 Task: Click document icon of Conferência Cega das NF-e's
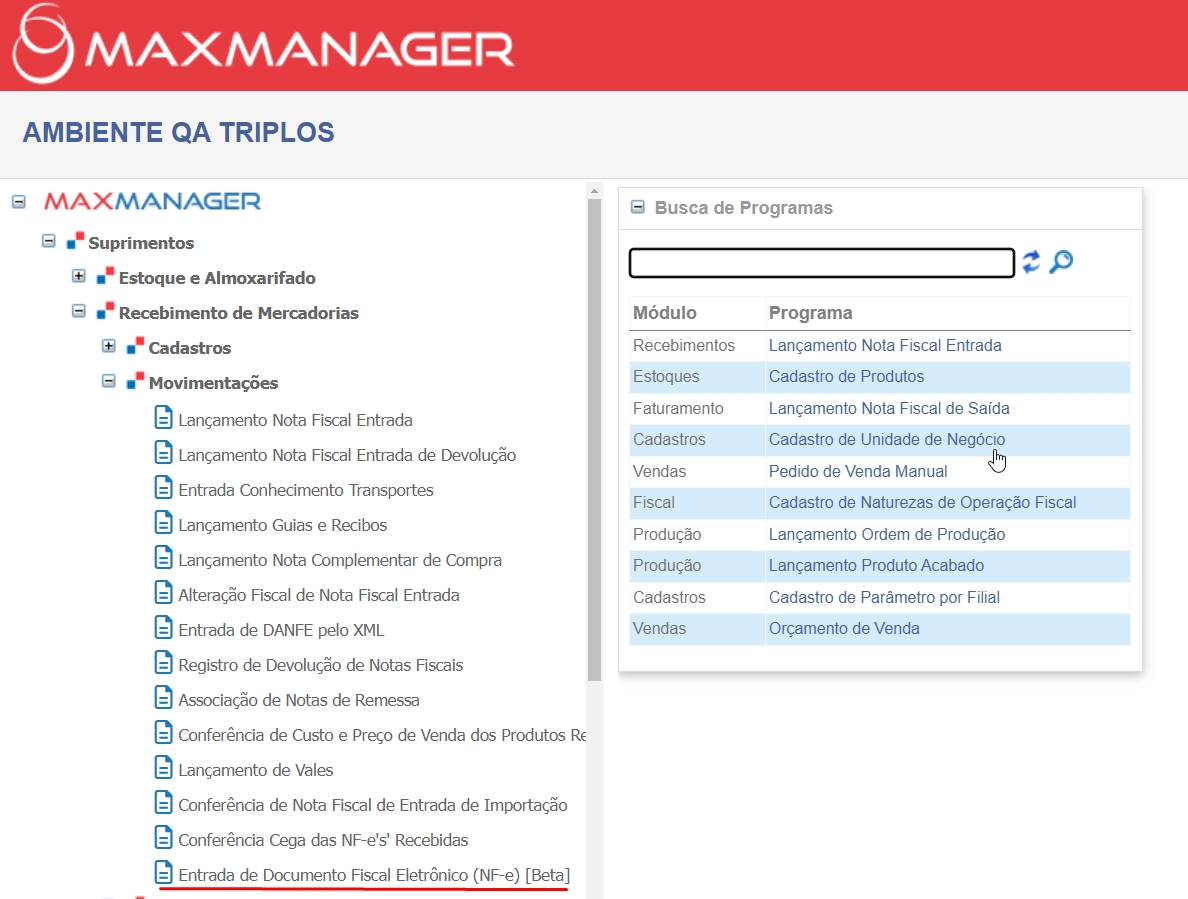point(164,837)
